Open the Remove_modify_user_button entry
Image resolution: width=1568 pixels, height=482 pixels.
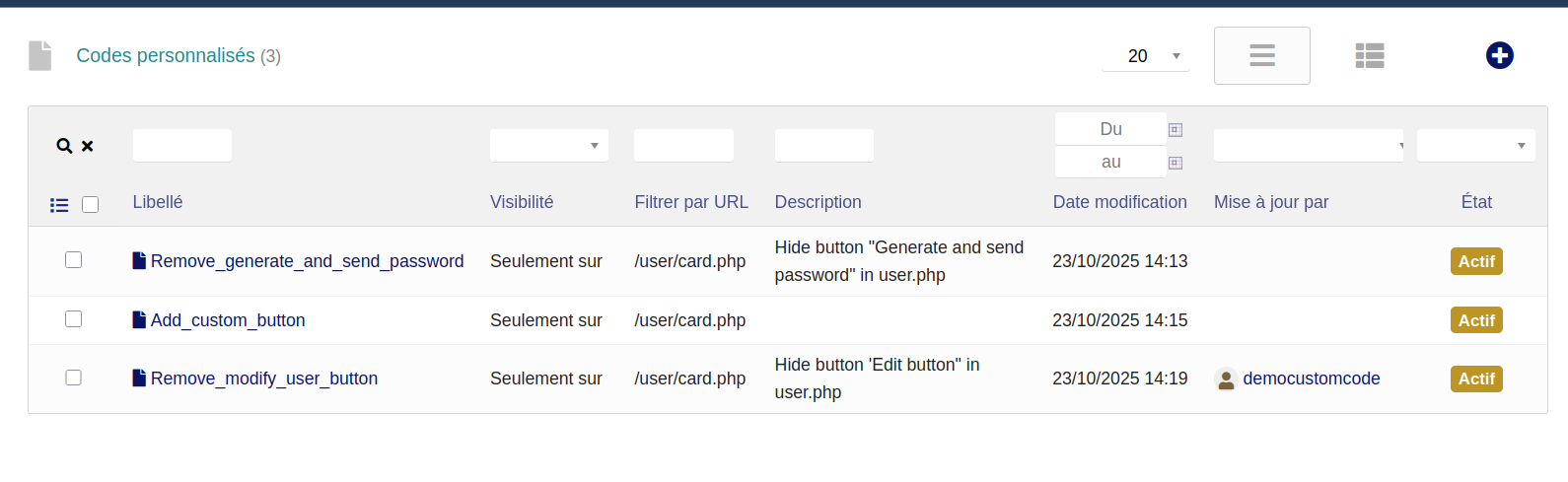pyautogui.click(x=263, y=379)
